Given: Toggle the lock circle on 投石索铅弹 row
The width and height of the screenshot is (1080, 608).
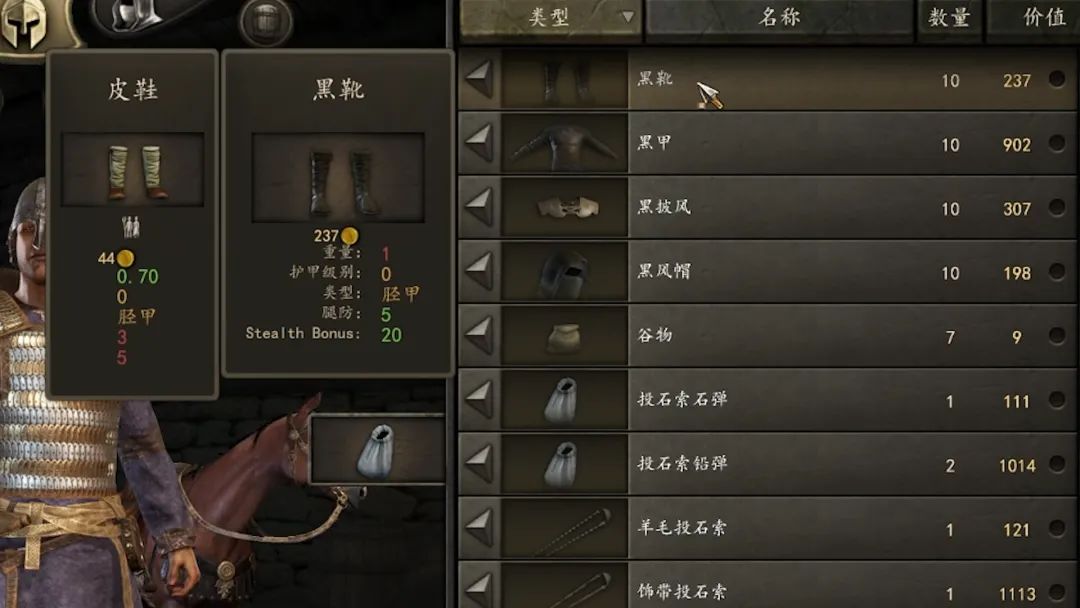Looking at the screenshot, I should (x=1057, y=463).
